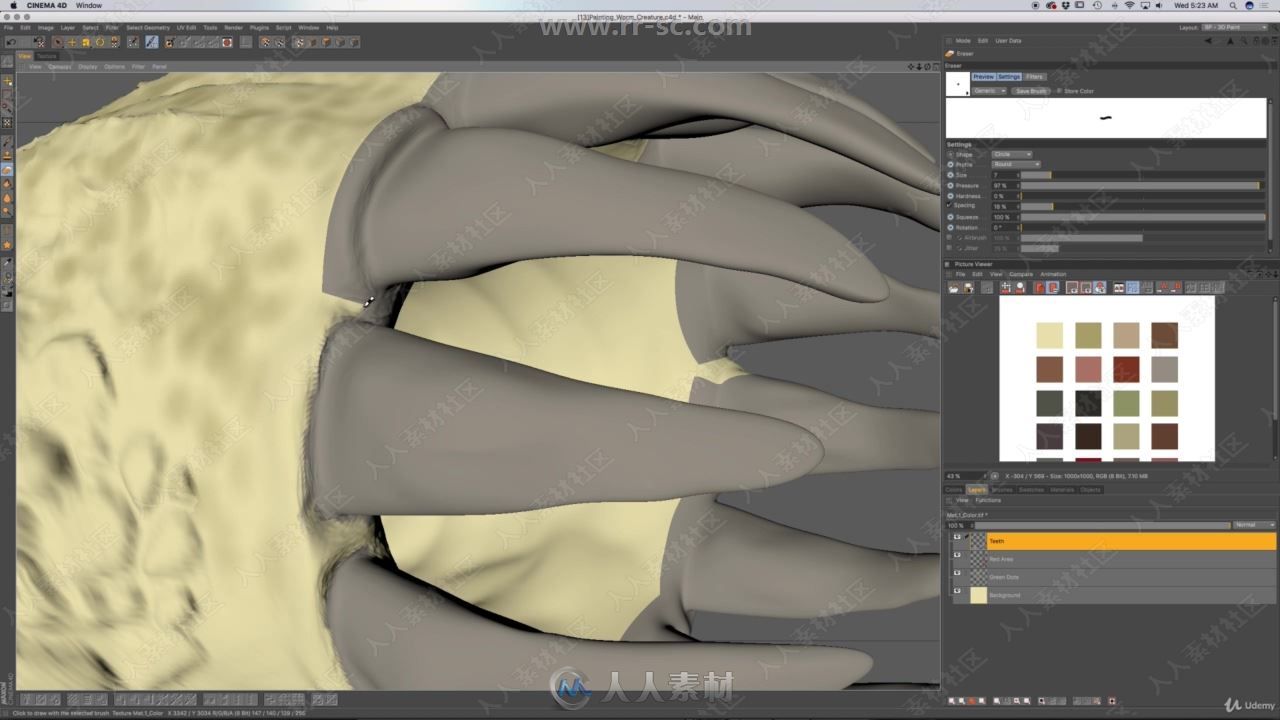1280x720 pixels.
Task: Open the Functions menu in Layers panel
Action: point(988,500)
